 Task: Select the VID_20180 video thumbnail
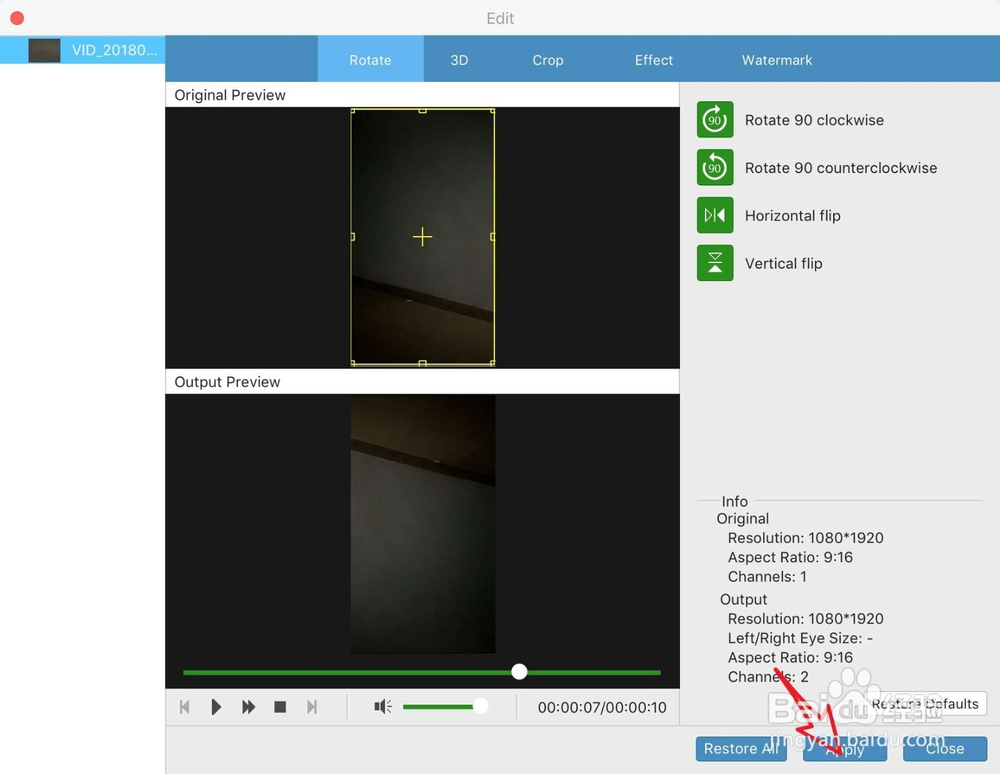coord(44,50)
